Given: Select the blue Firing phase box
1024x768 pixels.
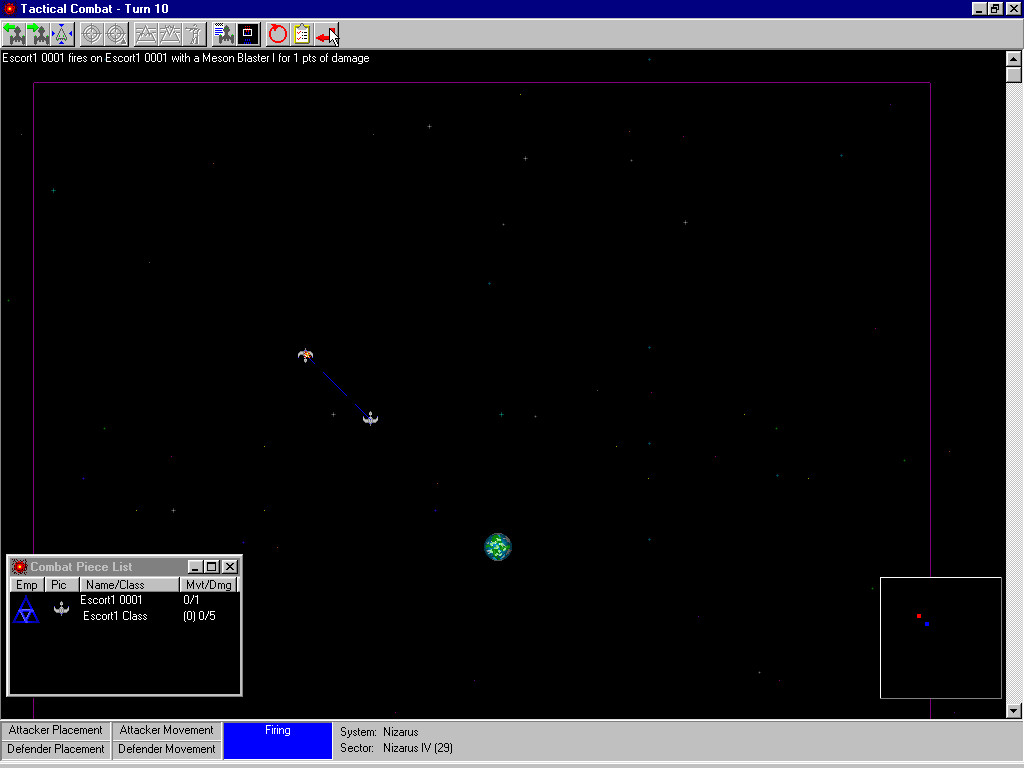Looking at the screenshot, I should point(278,740).
